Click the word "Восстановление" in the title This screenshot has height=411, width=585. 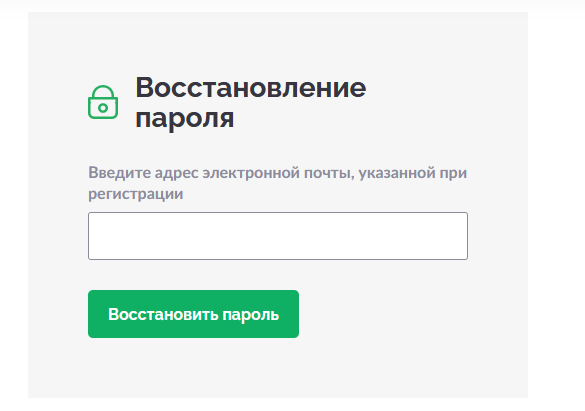pos(251,88)
